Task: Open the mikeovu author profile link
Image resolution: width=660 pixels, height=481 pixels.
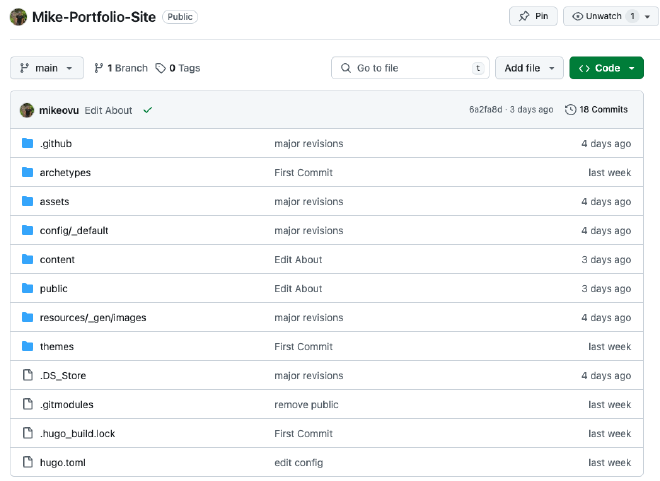Action: coord(59,110)
